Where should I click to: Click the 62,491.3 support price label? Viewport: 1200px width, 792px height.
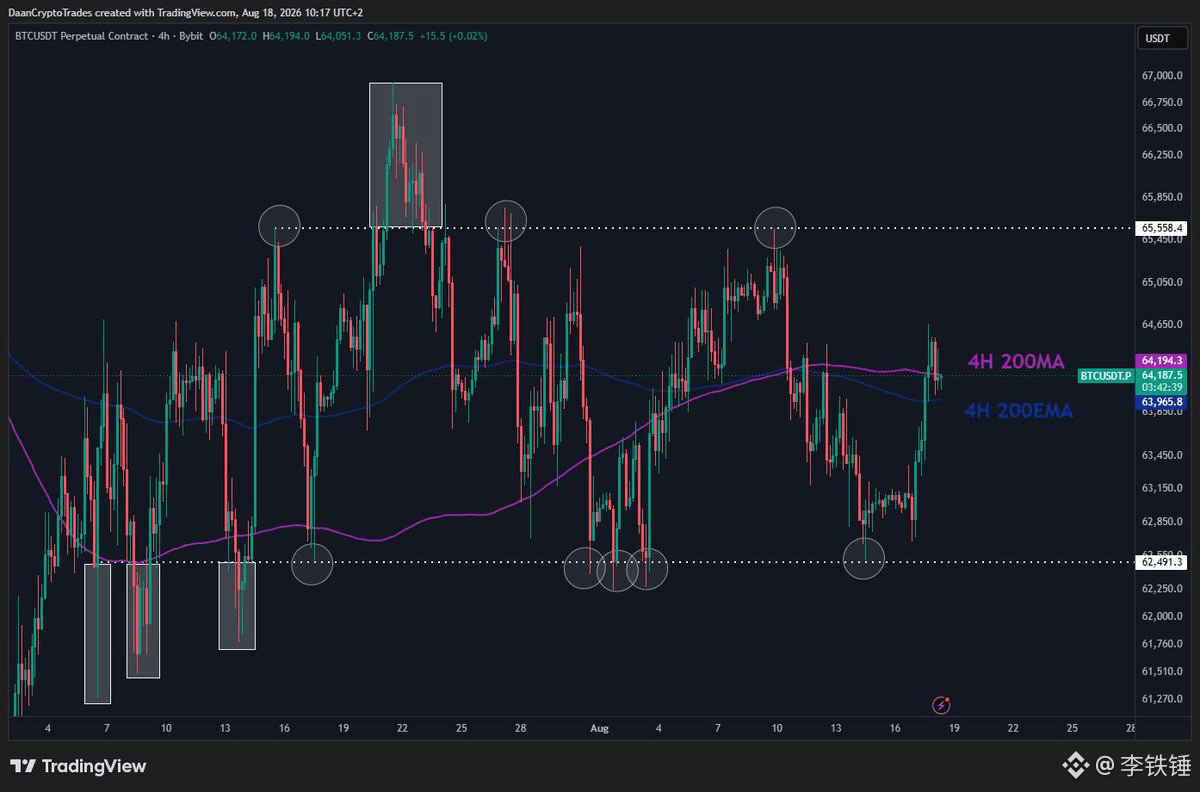coord(1161,563)
